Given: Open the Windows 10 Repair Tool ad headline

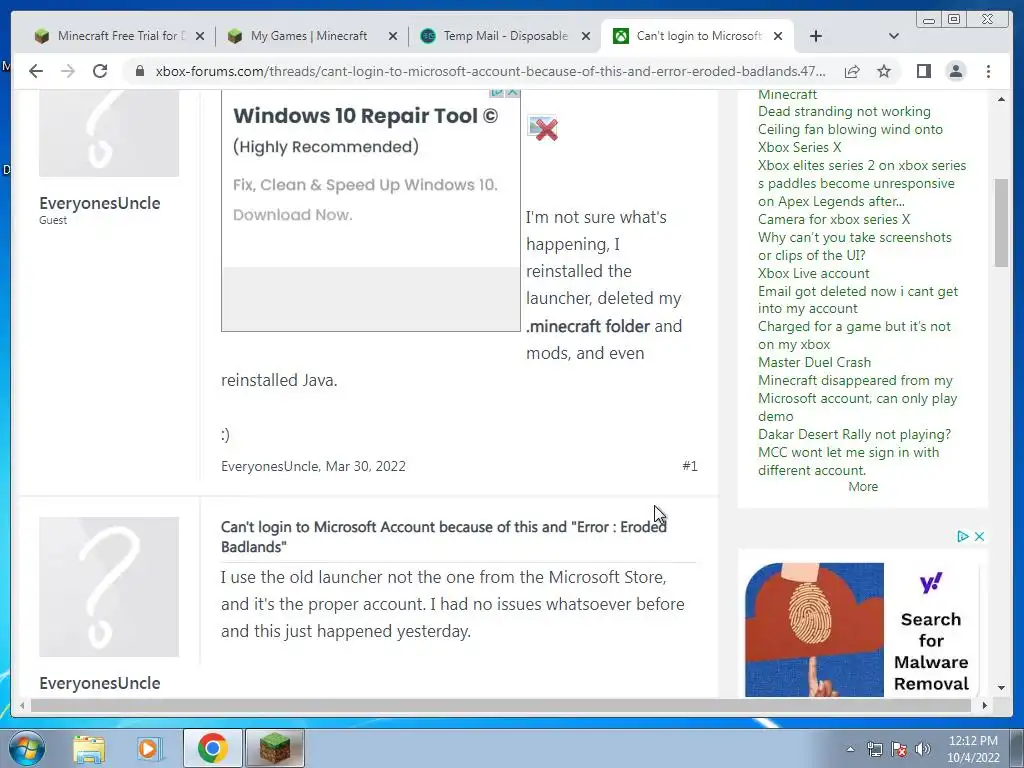Looking at the screenshot, I should (366, 116).
